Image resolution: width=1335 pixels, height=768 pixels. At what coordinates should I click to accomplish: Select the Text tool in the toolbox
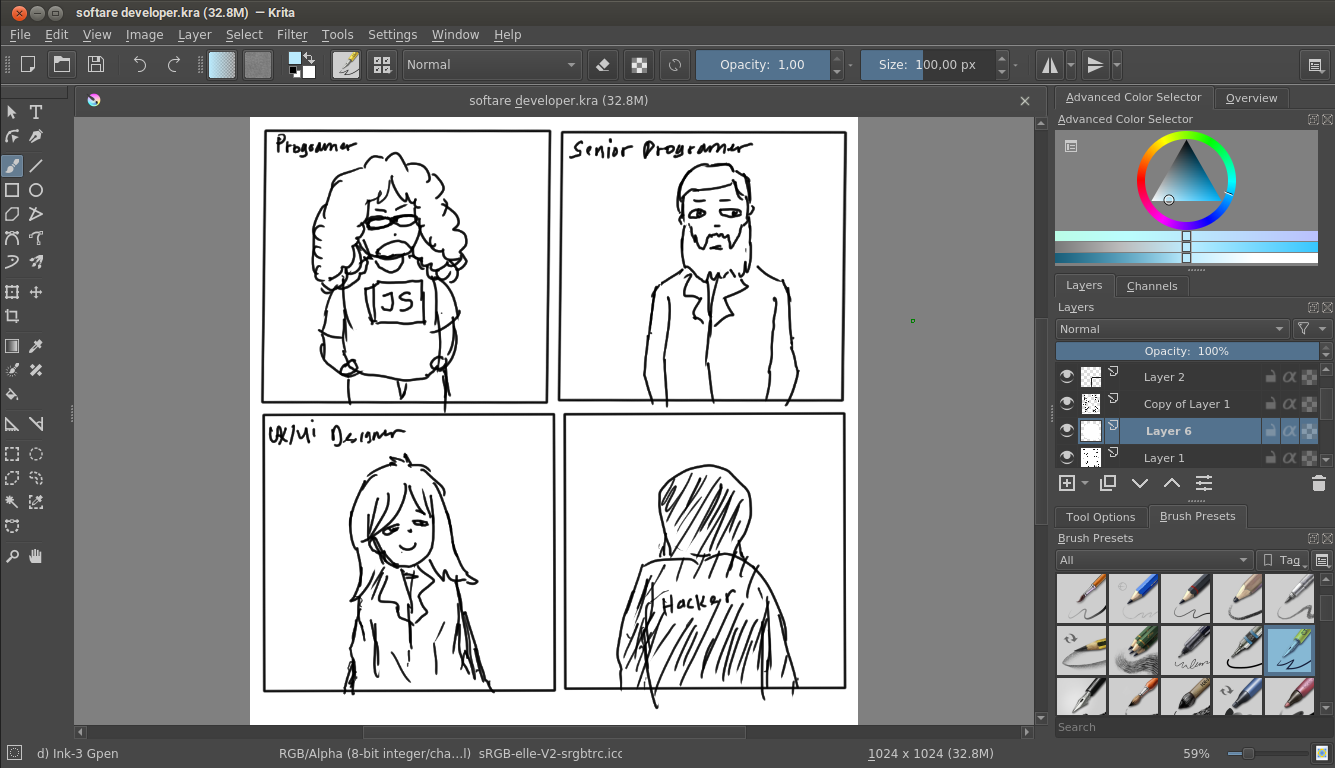[36, 112]
